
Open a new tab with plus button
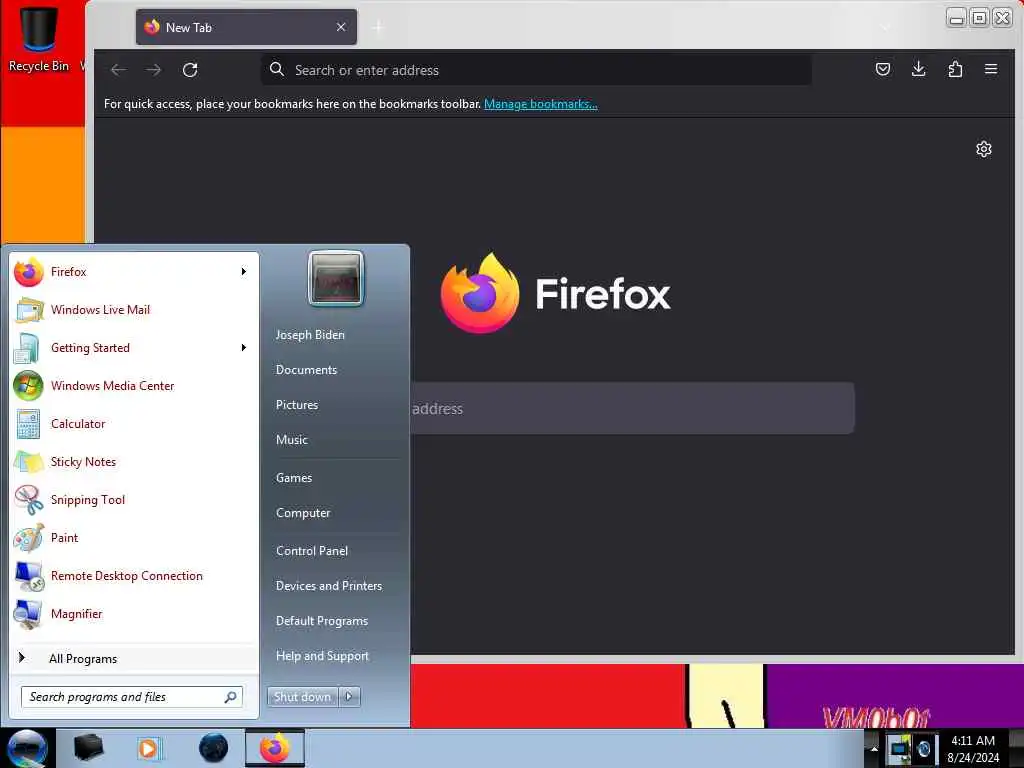pyautogui.click(x=378, y=27)
